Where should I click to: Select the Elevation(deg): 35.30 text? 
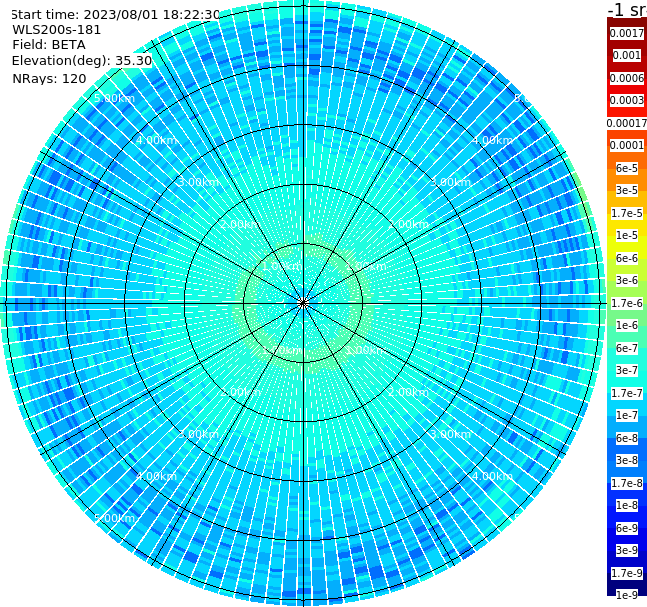coord(82,61)
